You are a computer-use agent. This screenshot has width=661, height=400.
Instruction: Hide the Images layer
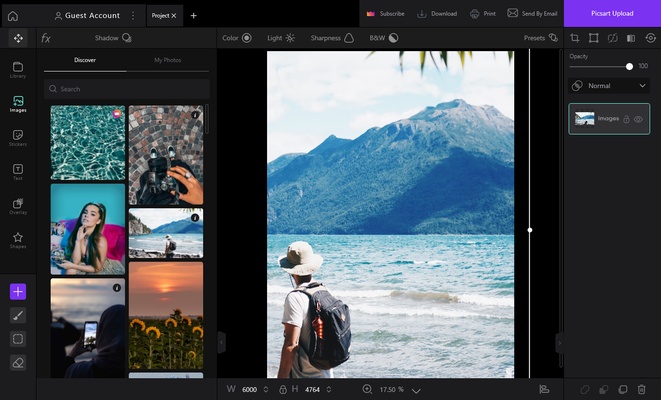pyautogui.click(x=638, y=119)
